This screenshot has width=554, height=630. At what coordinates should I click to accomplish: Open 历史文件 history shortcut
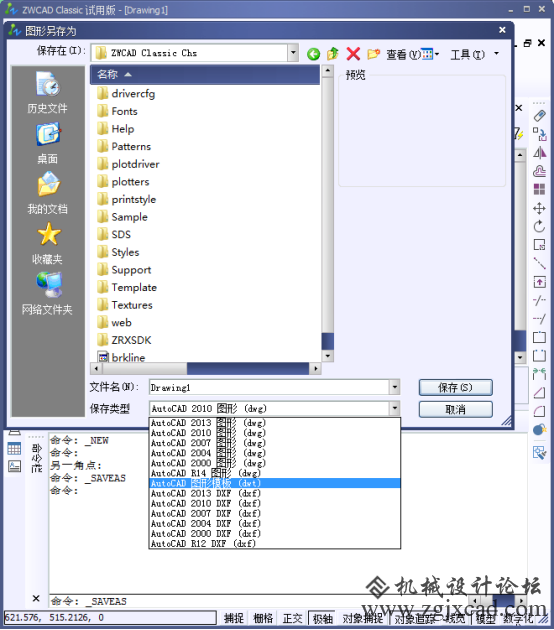(x=48, y=92)
